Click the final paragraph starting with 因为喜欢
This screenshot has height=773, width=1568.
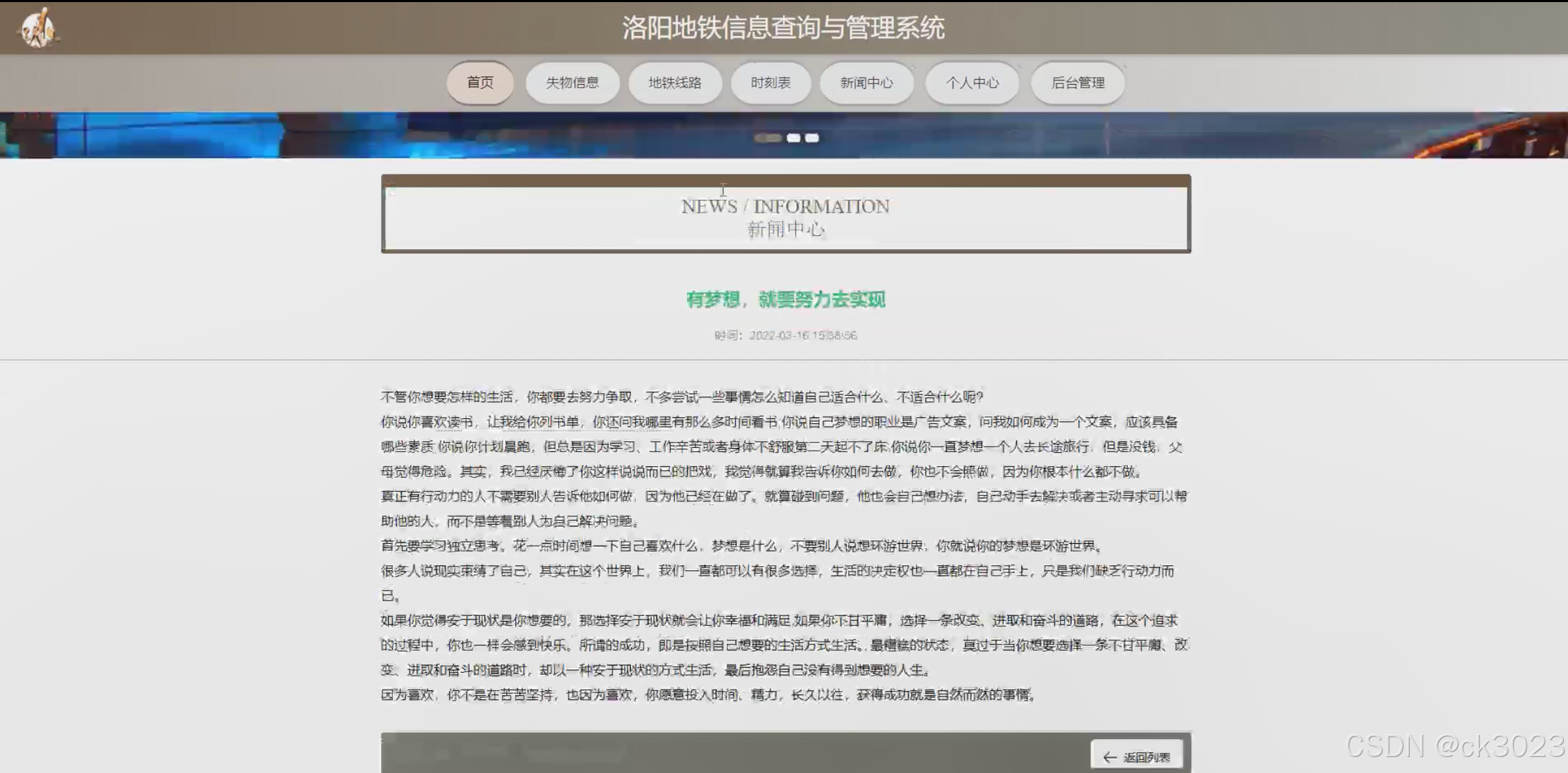[x=708, y=695]
